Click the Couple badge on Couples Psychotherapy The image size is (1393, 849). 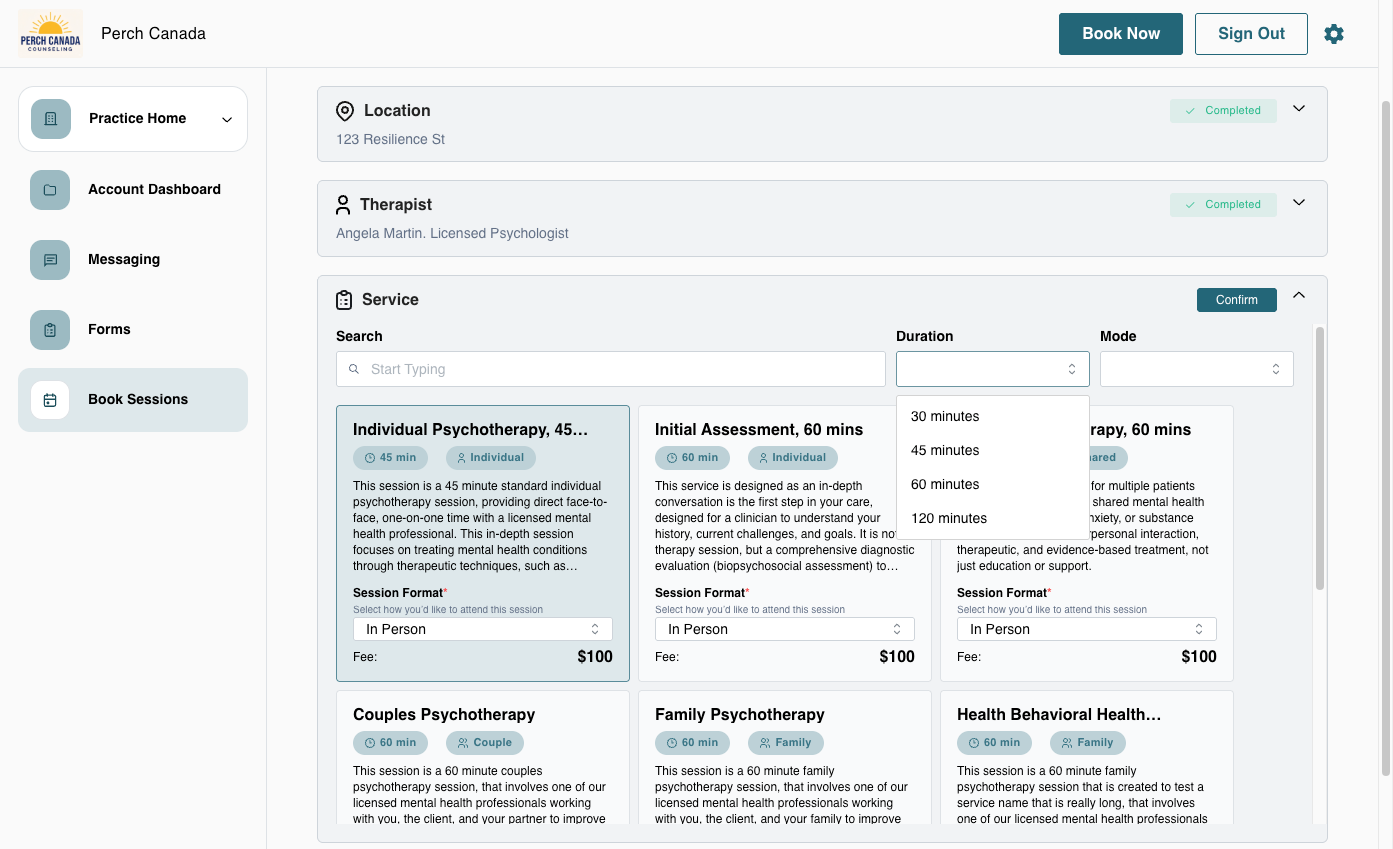point(484,743)
